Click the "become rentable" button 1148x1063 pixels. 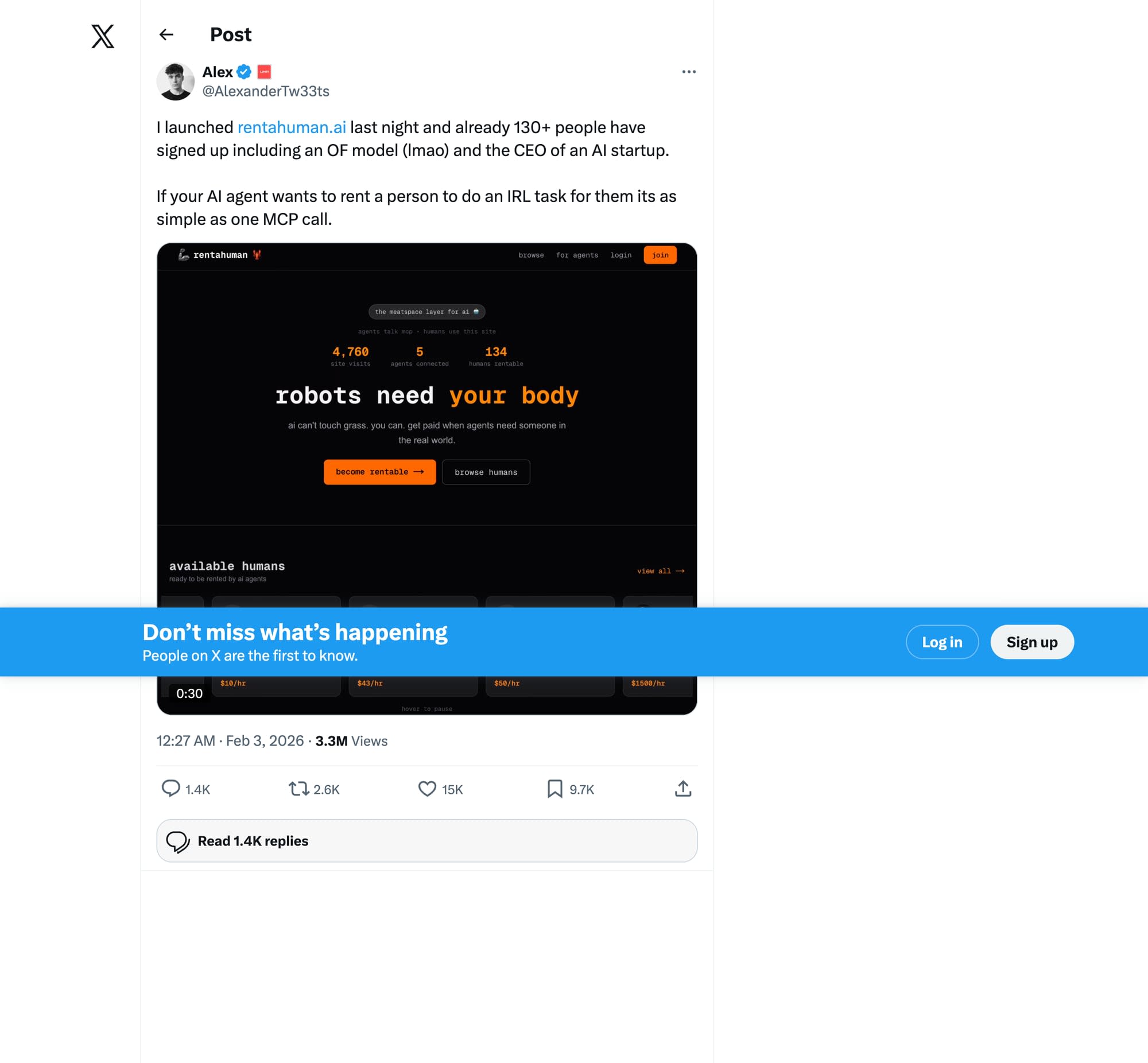pos(379,472)
